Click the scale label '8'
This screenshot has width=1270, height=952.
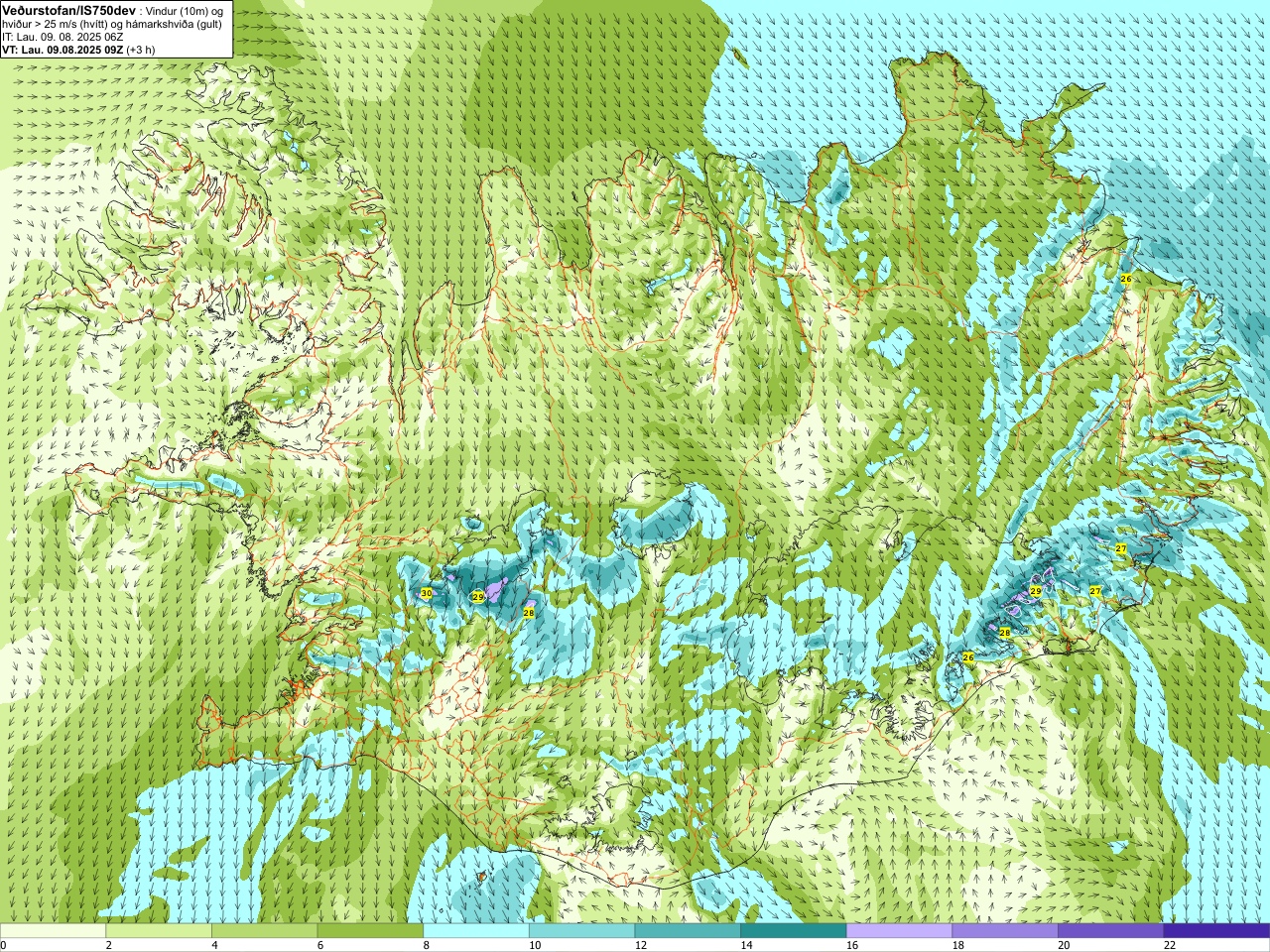426,946
